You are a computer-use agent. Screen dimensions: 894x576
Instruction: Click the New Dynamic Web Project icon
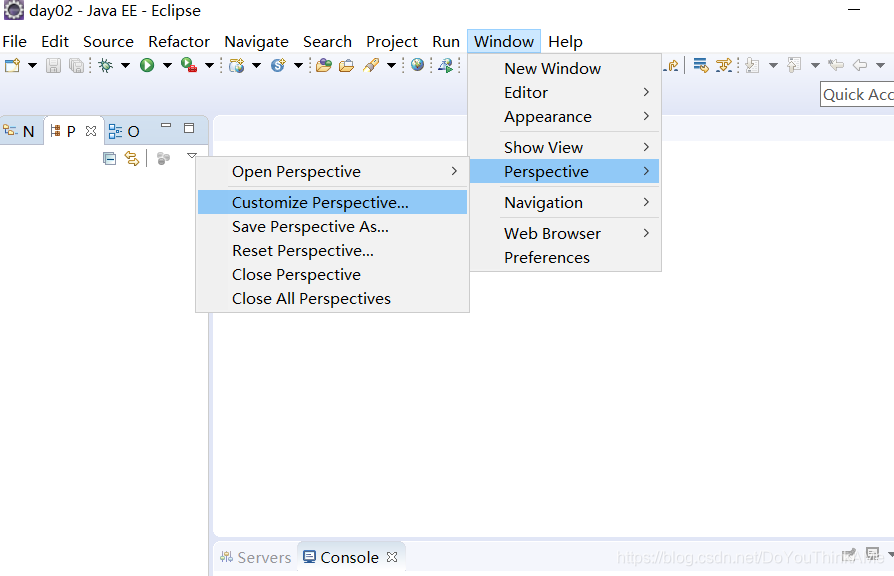pyautogui.click(x=237, y=66)
